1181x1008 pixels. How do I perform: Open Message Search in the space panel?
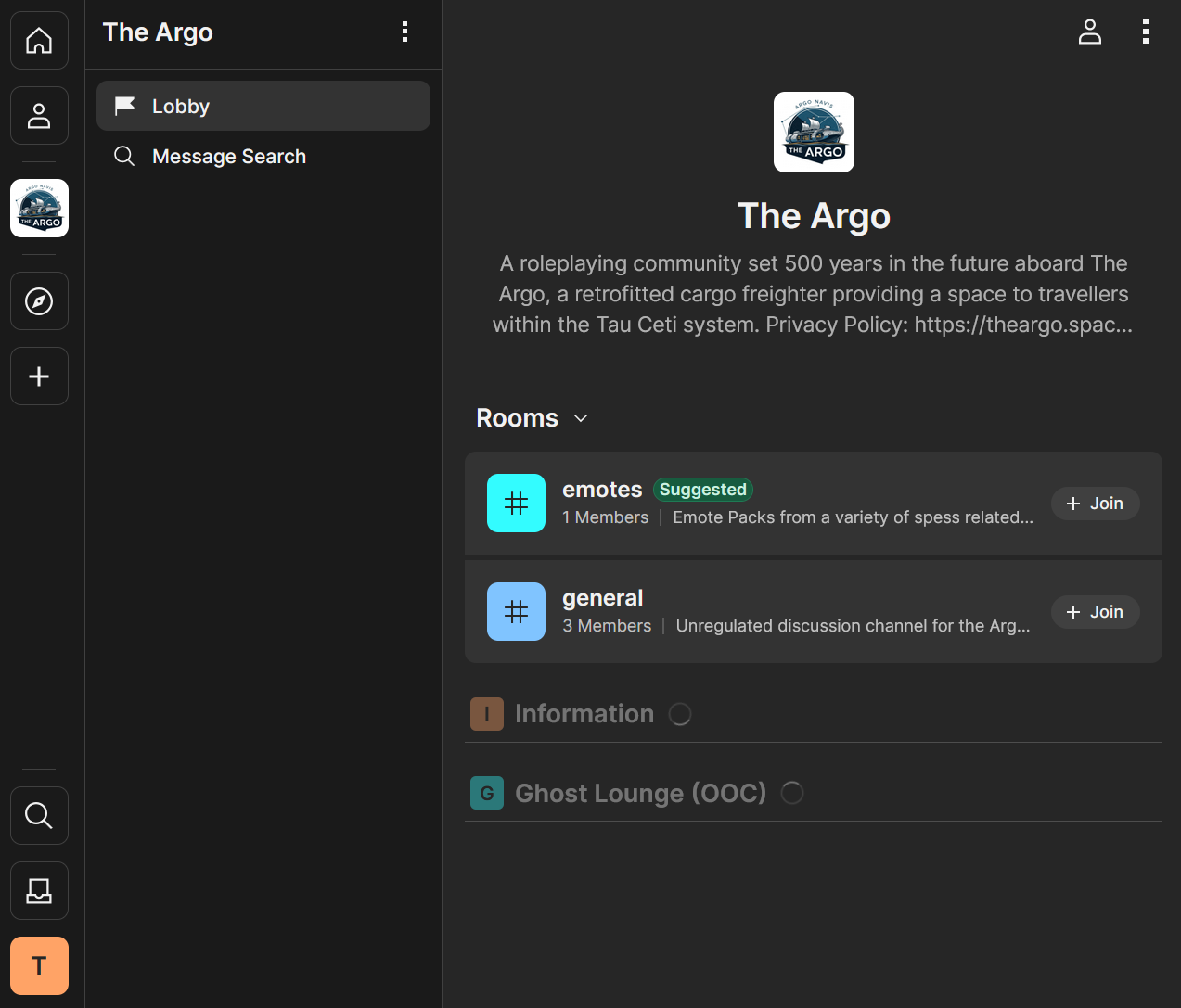tap(229, 156)
